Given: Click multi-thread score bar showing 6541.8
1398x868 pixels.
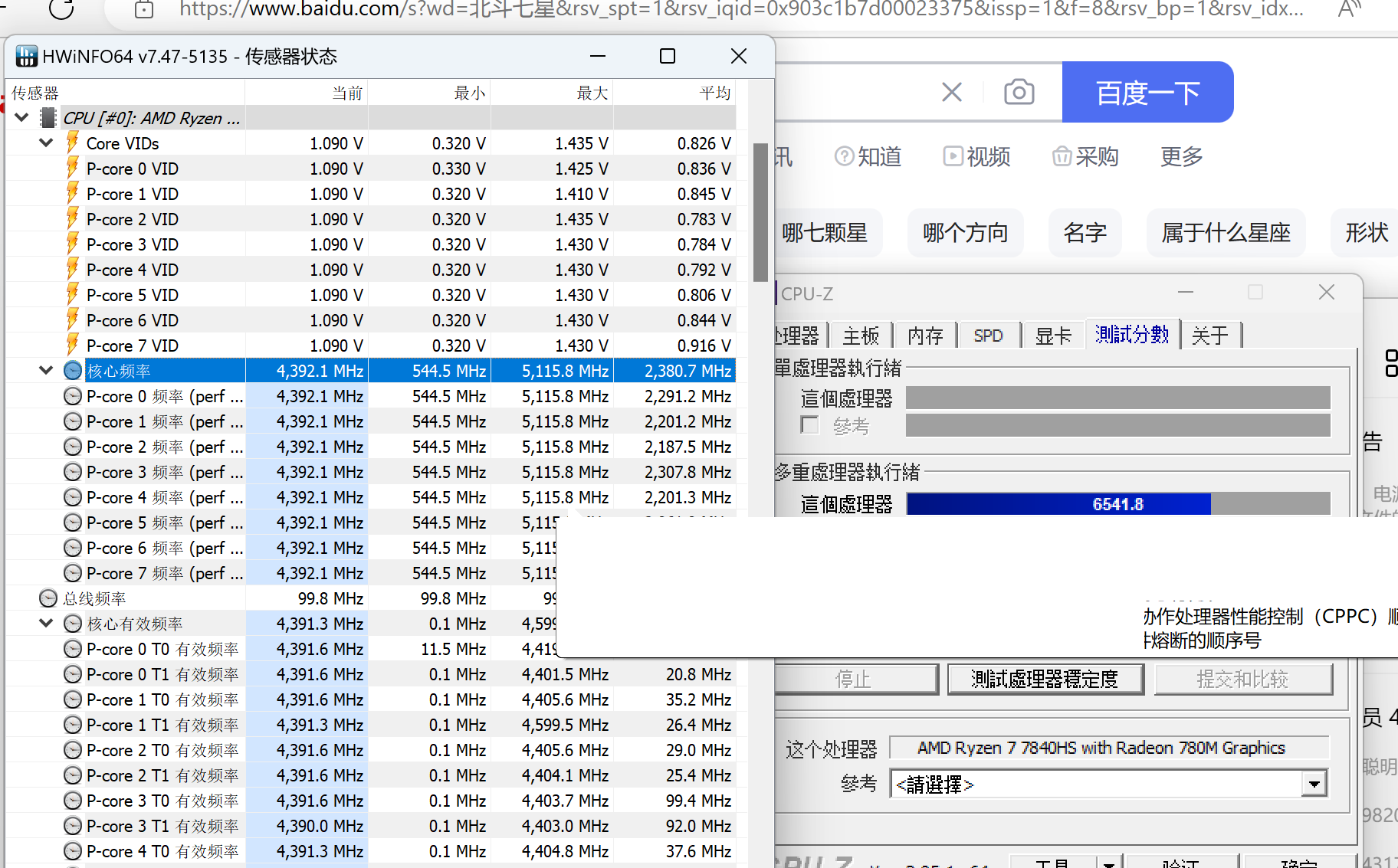Looking at the screenshot, I should (x=1118, y=504).
